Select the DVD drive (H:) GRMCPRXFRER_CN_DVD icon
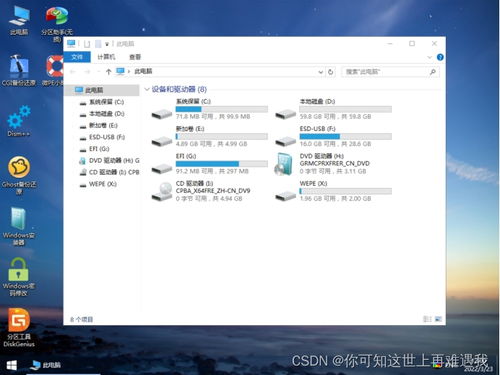500x375 pixels. click(x=284, y=164)
